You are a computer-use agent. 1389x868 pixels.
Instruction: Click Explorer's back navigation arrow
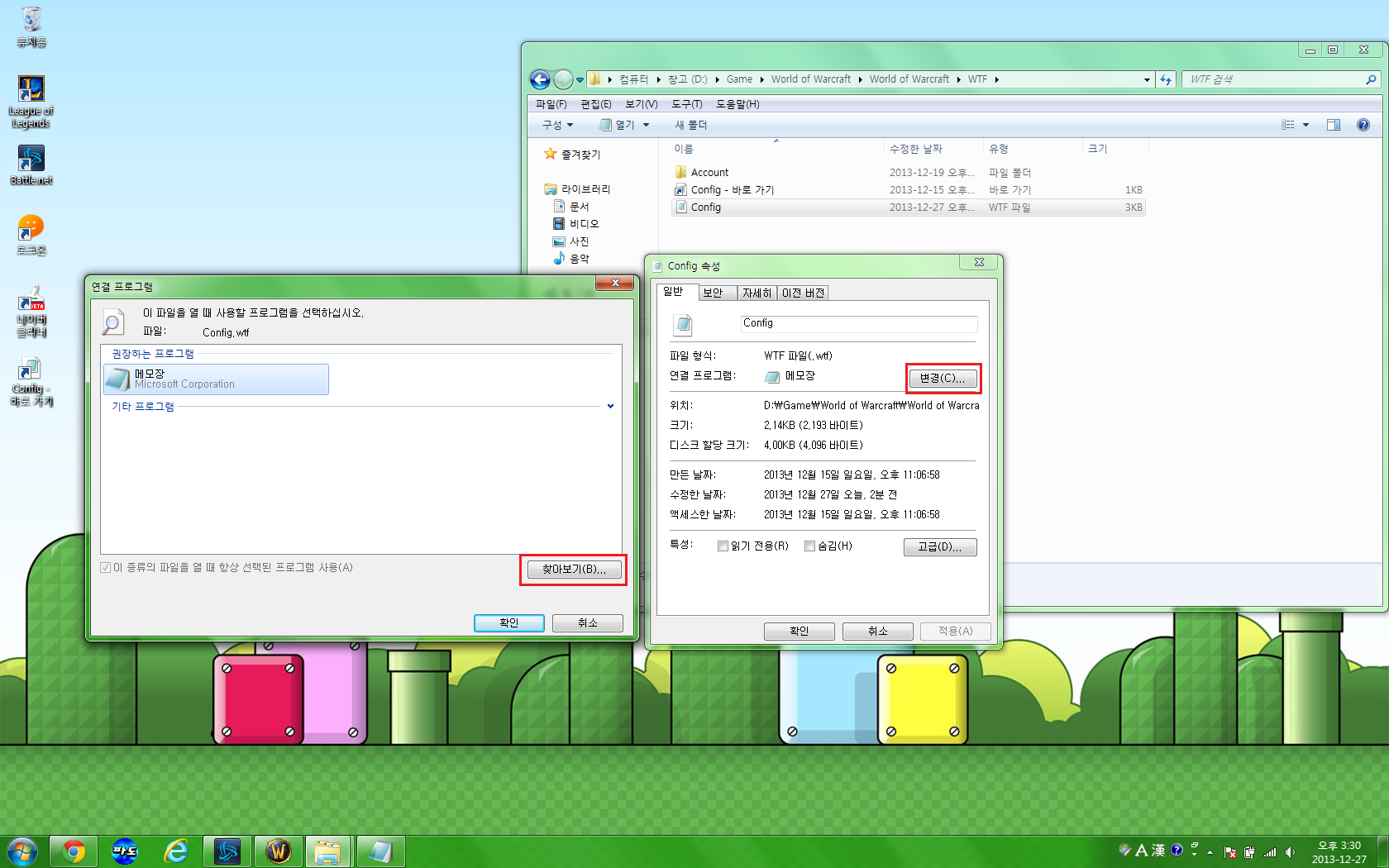540,79
